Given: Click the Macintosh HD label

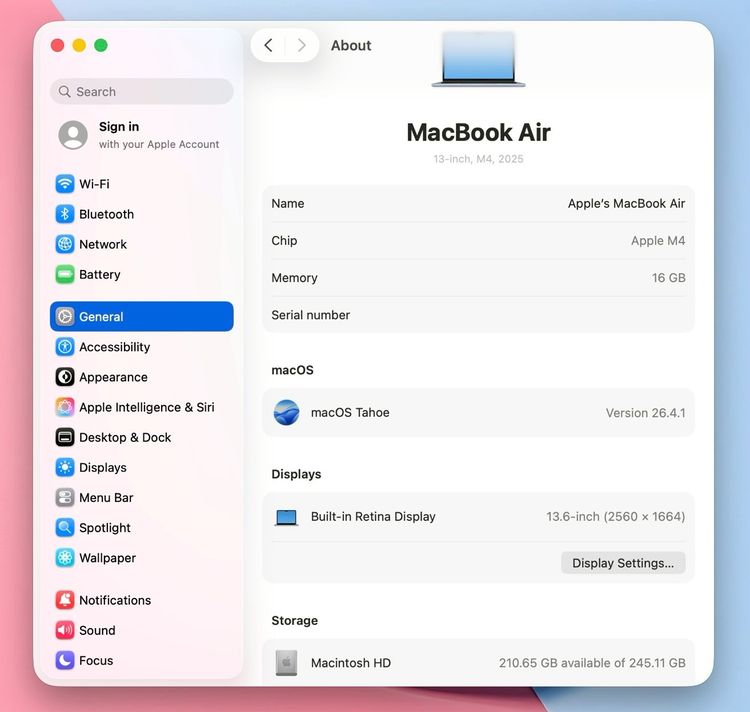Looking at the screenshot, I should [351, 663].
